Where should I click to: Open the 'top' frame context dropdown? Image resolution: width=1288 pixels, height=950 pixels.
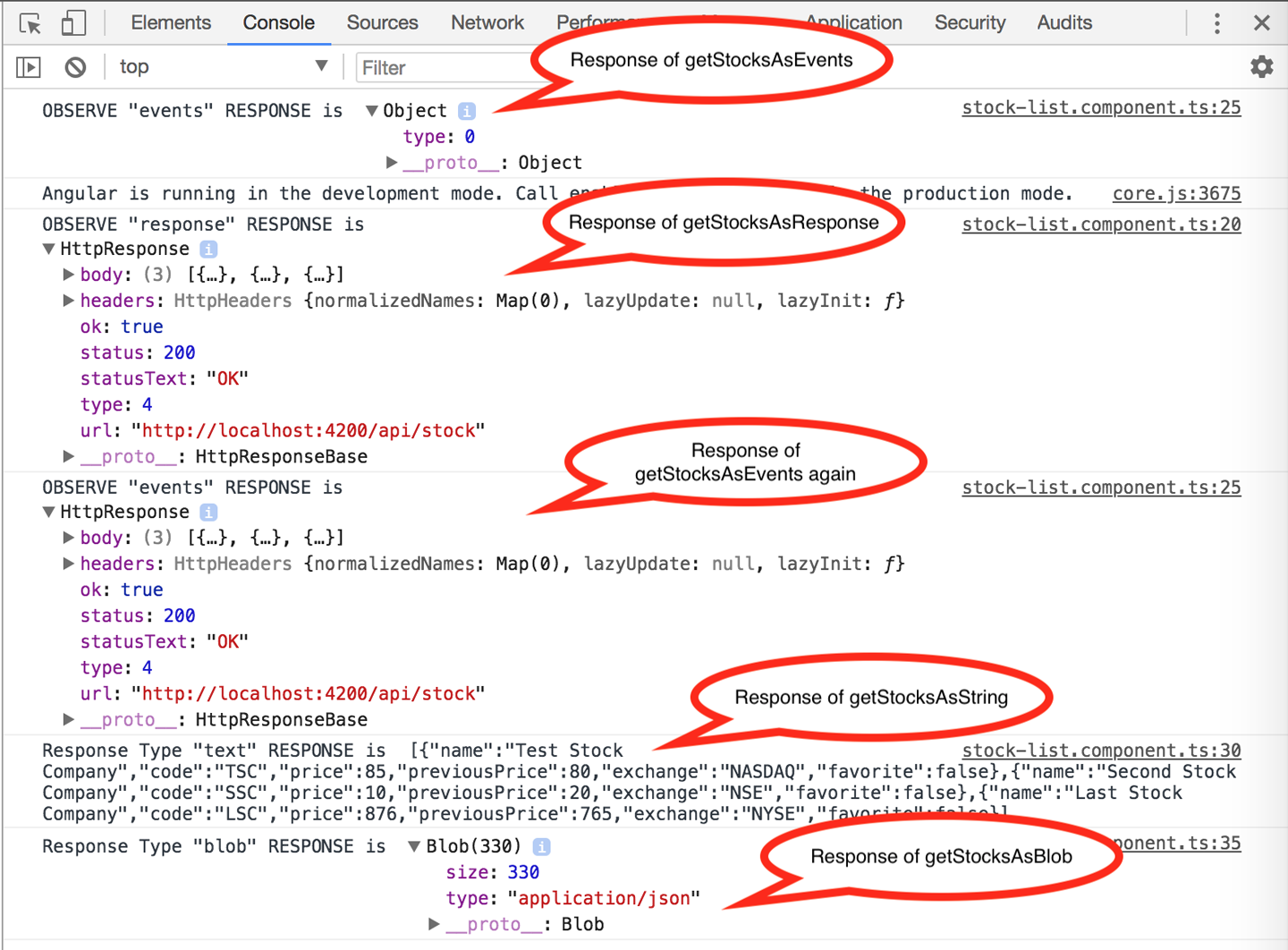tap(224, 66)
